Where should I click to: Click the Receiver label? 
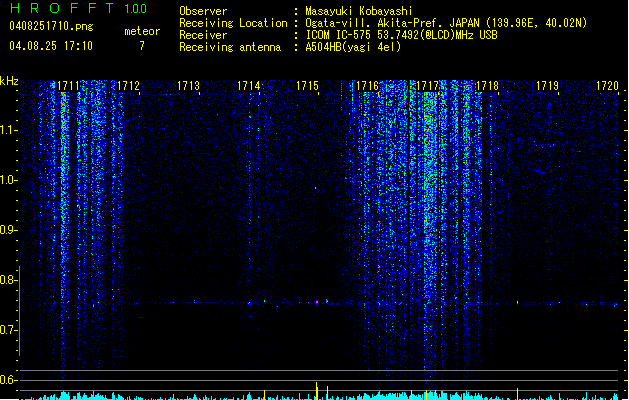[203, 35]
